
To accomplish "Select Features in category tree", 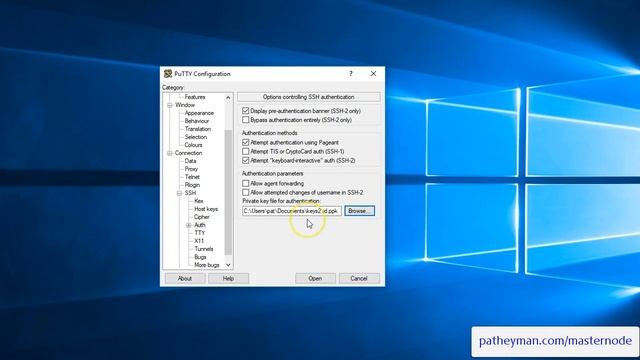I will (195, 97).
